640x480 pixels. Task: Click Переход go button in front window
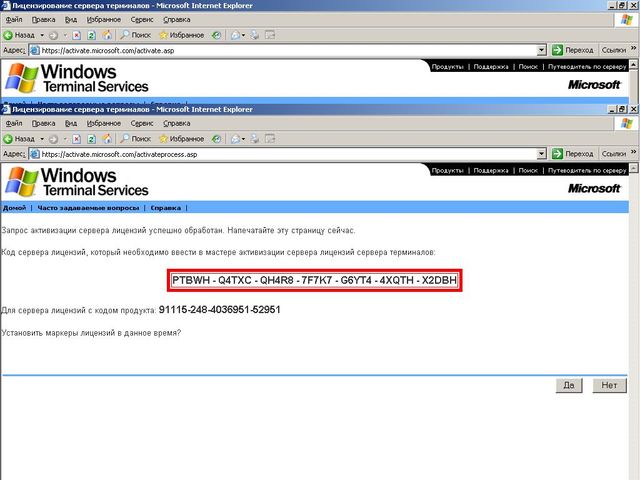(x=572, y=154)
